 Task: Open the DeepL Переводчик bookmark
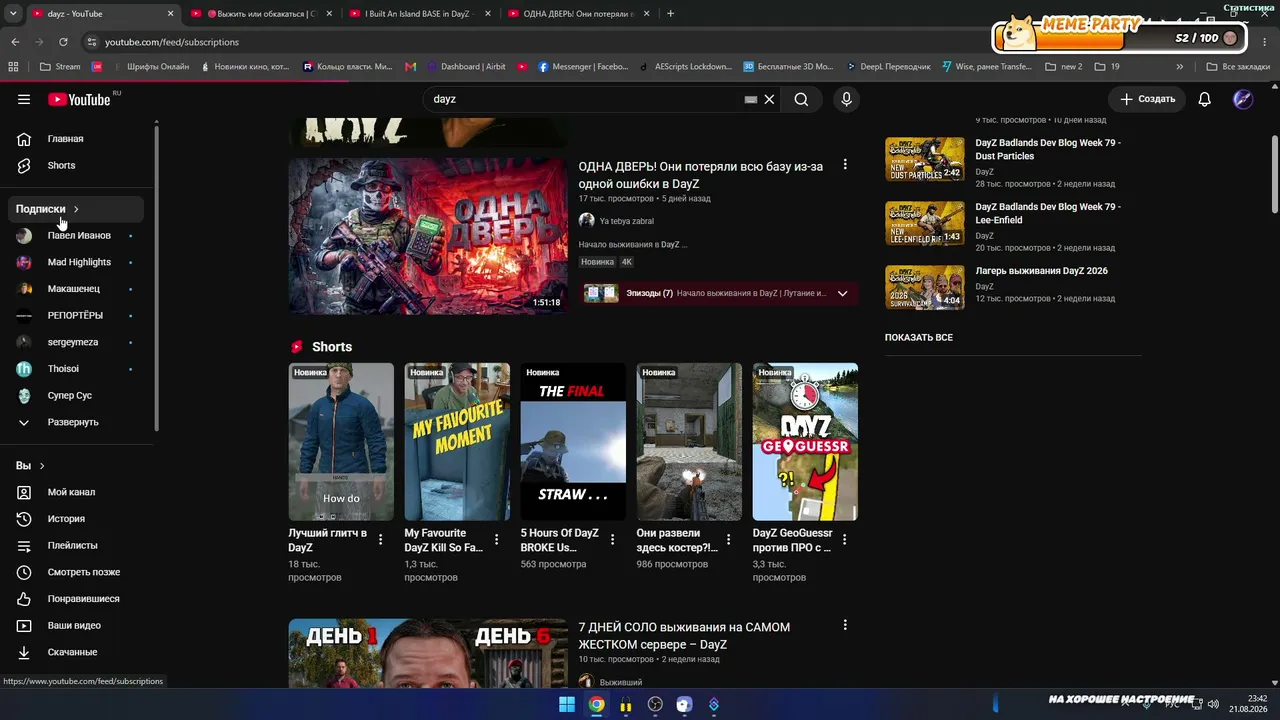pyautogui.click(x=888, y=67)
